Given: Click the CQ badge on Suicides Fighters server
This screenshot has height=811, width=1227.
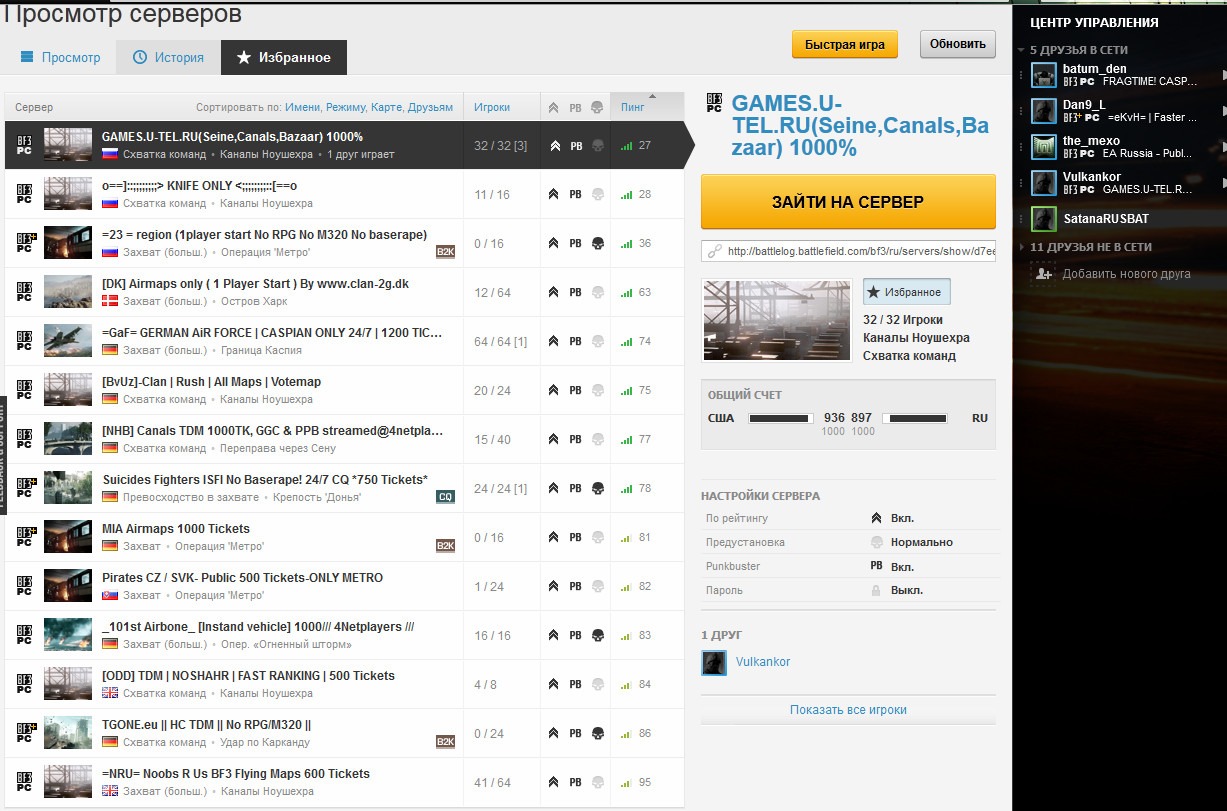Looking at the screenshot, I should [445, 497].
